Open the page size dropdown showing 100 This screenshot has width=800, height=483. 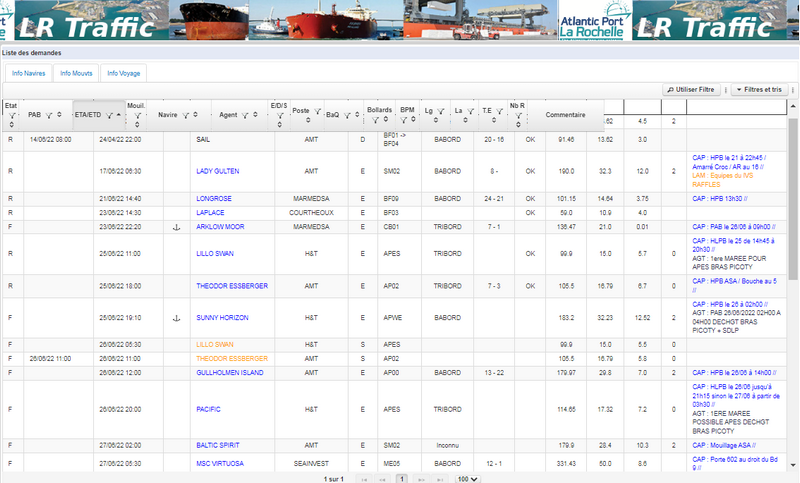(x=465, y=479)
